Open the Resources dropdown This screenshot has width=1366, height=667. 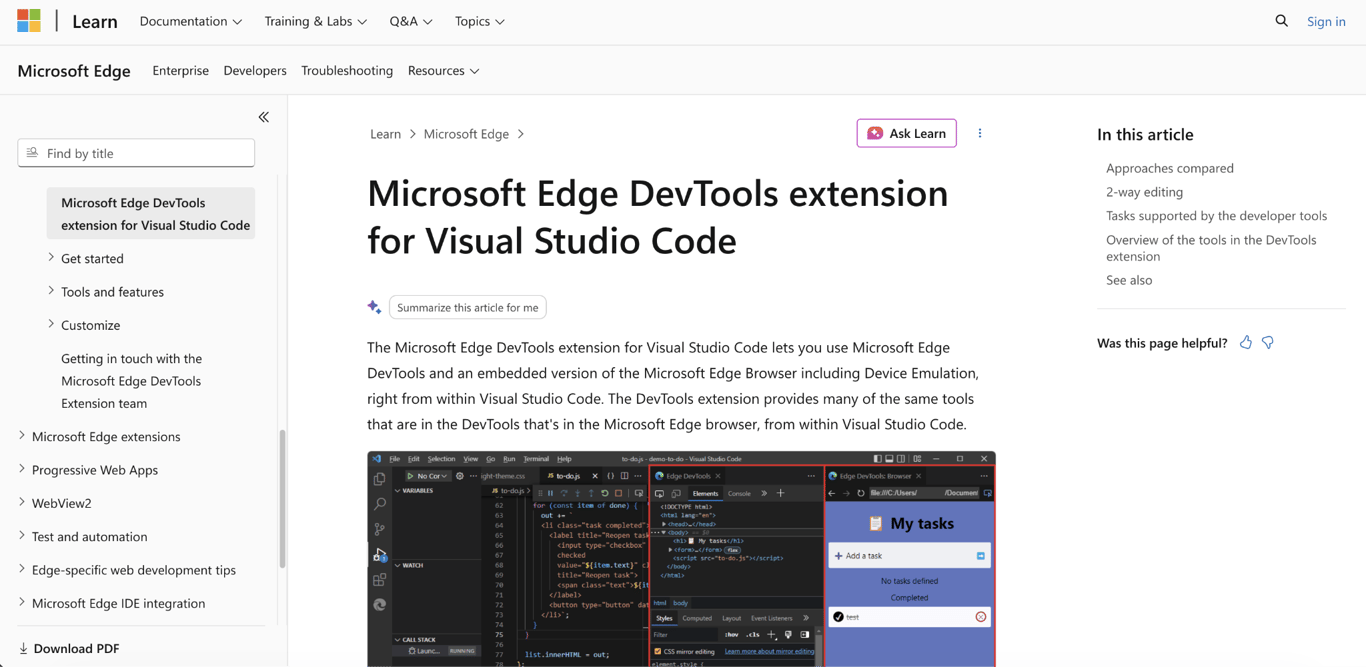click(x=443, y=71)
